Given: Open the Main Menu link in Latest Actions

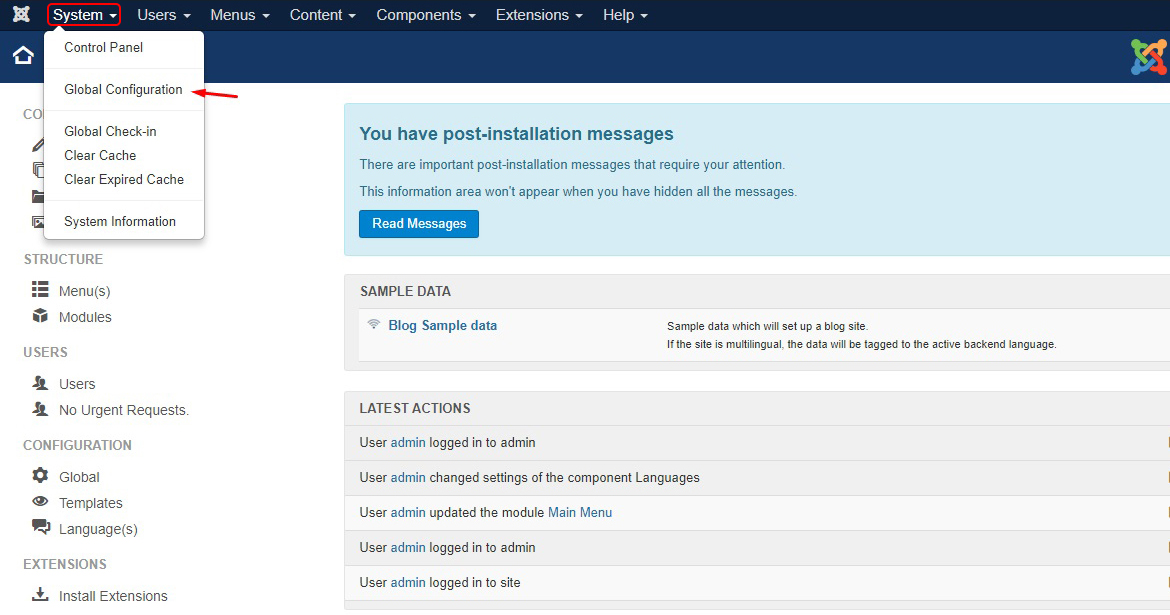Looking at the screenshot, I should tap(580, 512).
